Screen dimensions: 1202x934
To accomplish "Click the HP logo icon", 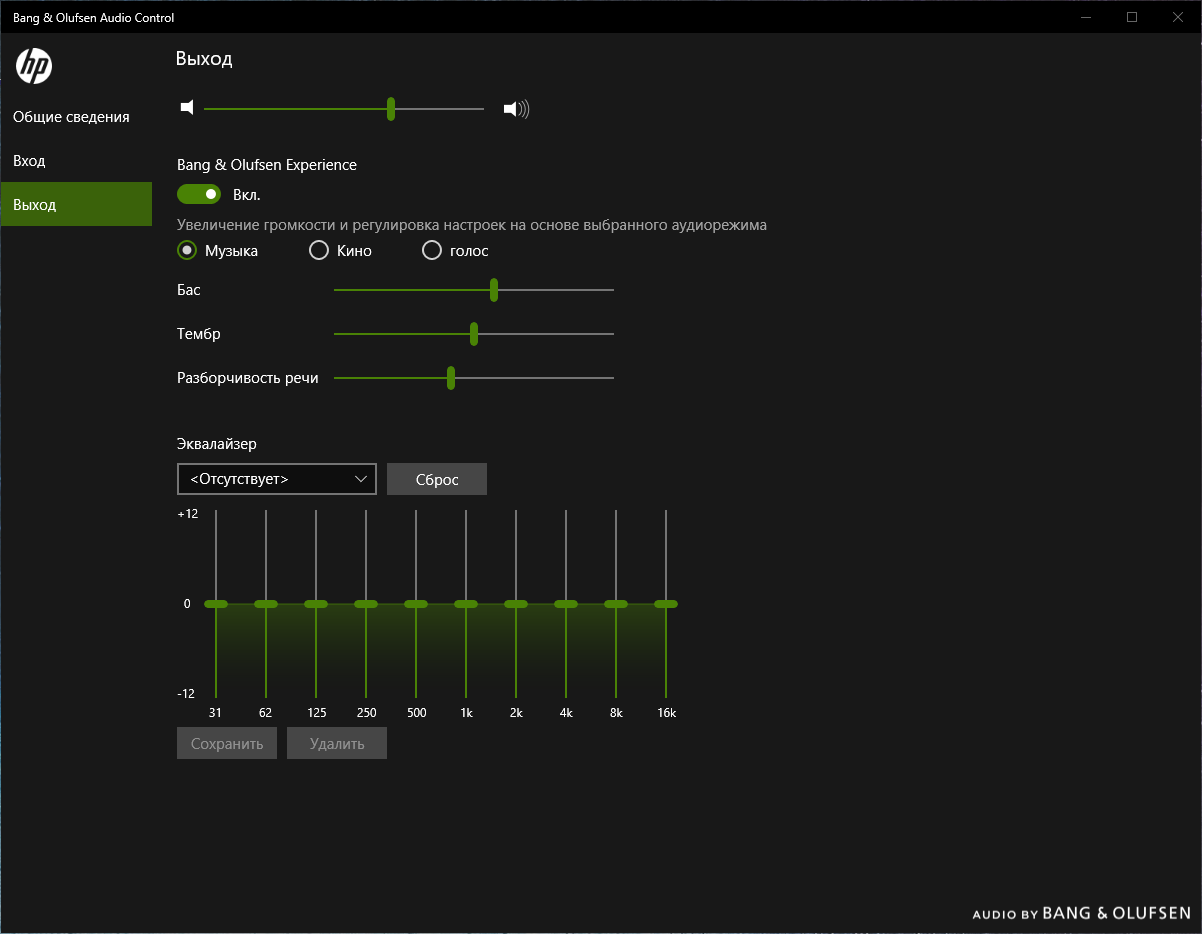I will tap(33, 67).
